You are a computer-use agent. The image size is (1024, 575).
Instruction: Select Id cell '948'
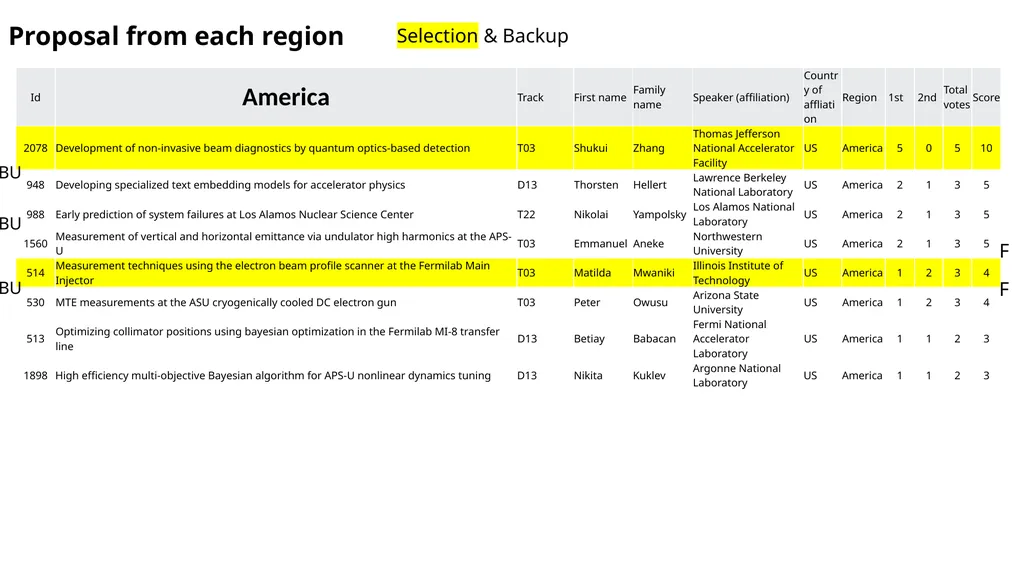point(35,185)
